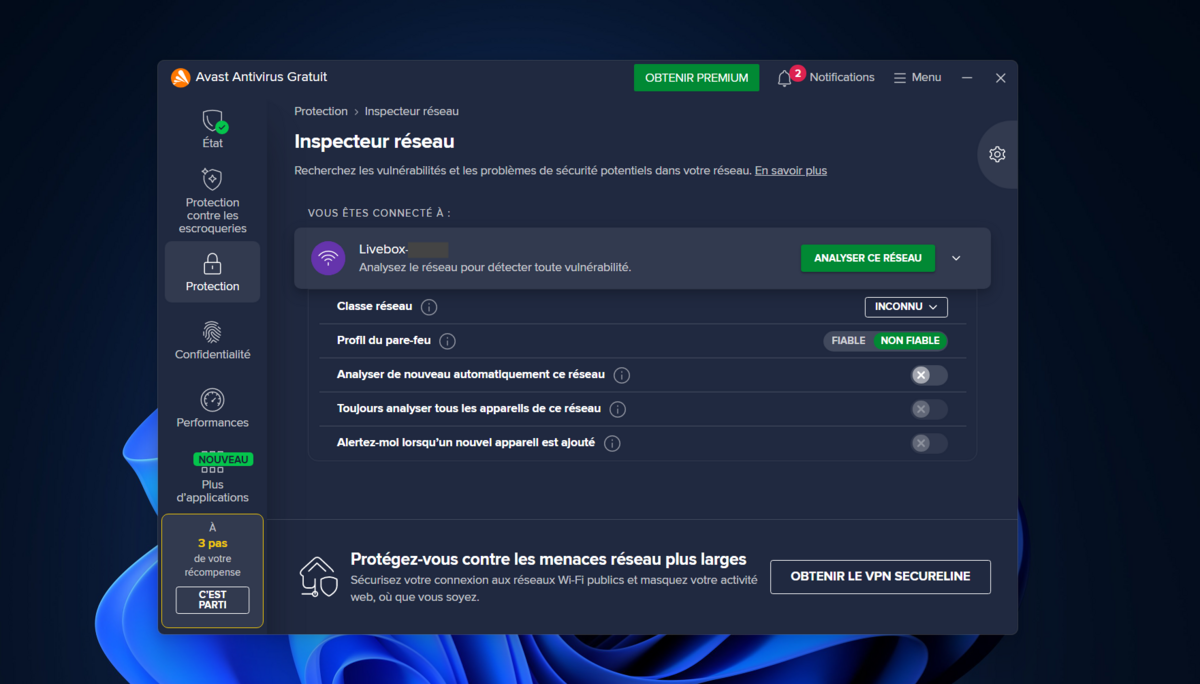Viewport: 1200px width, 684px height.
Task: Toggle Alertez-moi lorsqu'un nouvel appareil est ajouté
Action: point(929,443)
